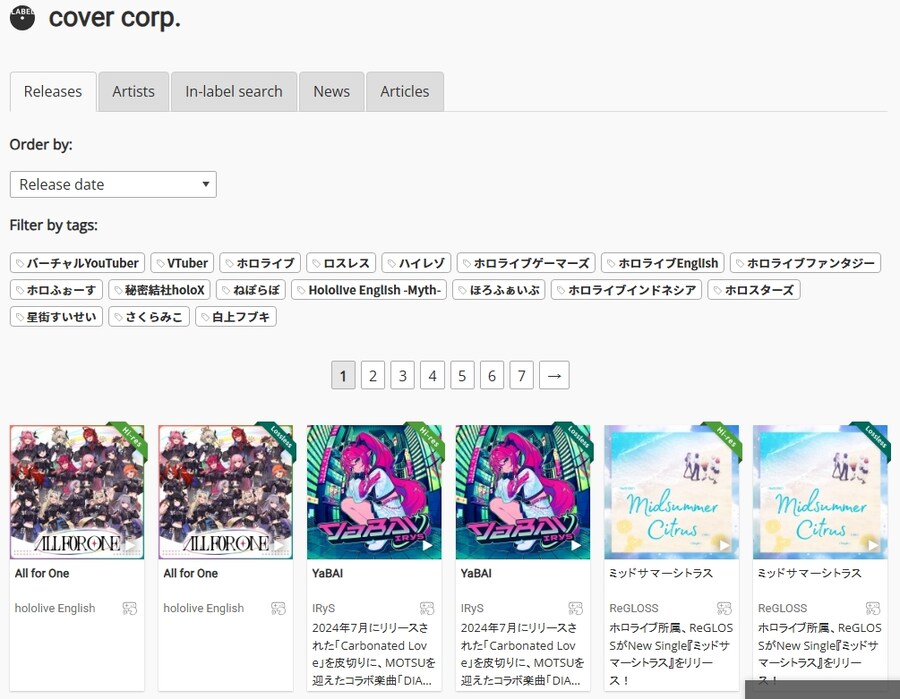Viewport: 900px width, 699px height.
Task: Apply the ハイレゾ tag filter
Action: (416, 263)
